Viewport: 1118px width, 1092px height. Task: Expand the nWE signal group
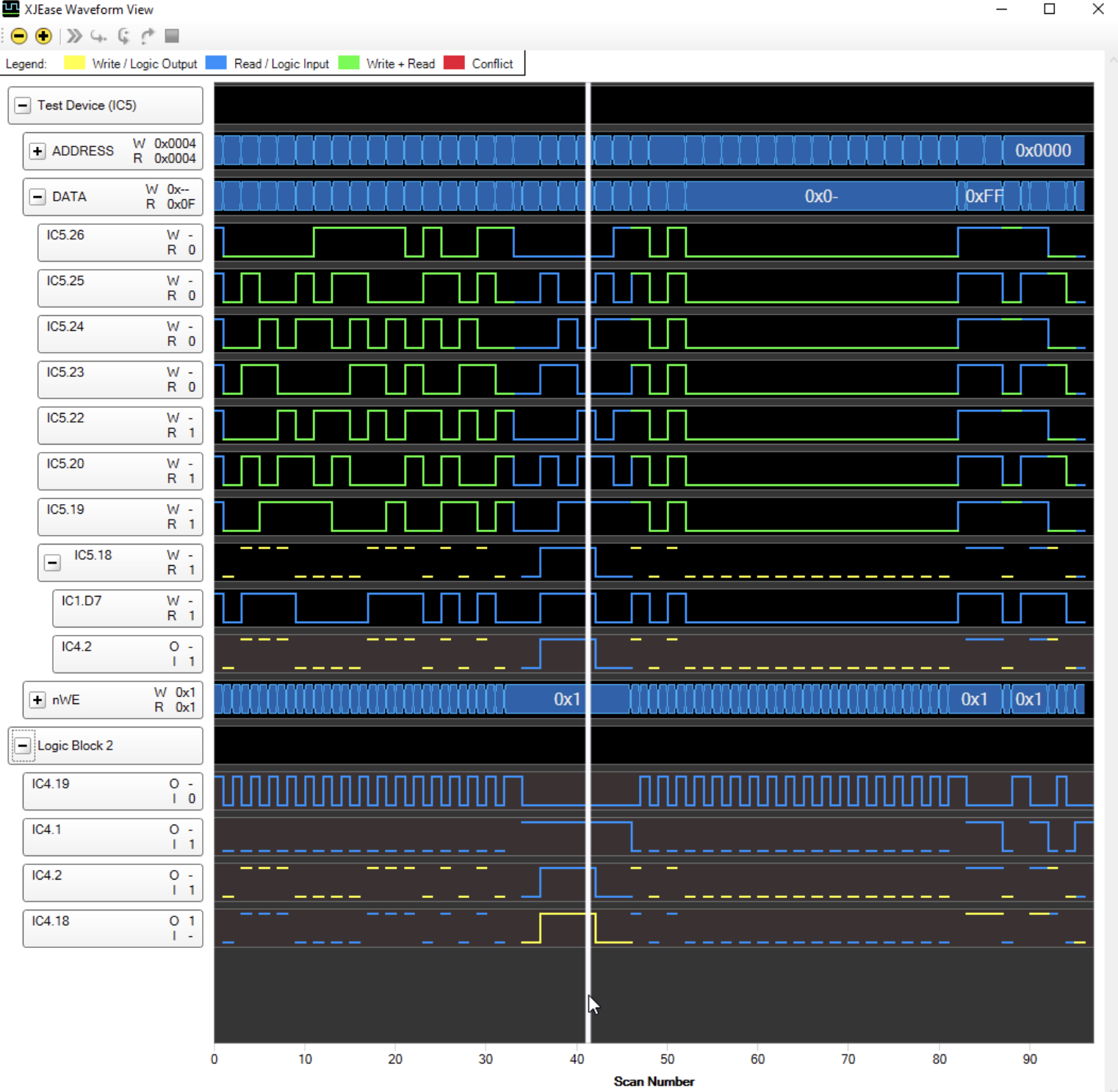point(37,700)
